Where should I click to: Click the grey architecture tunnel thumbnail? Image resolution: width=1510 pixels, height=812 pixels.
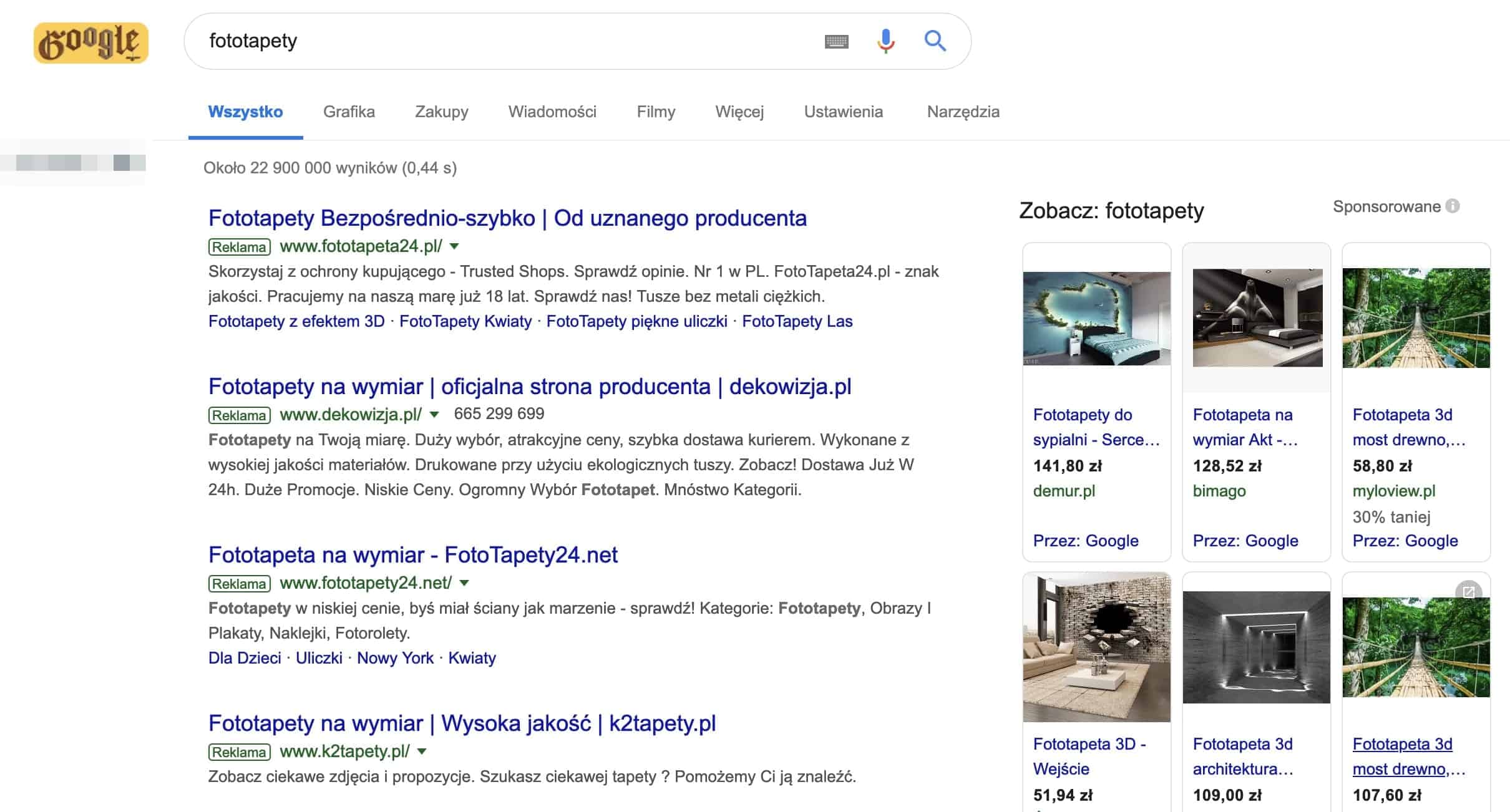[x=1257, y=647]
